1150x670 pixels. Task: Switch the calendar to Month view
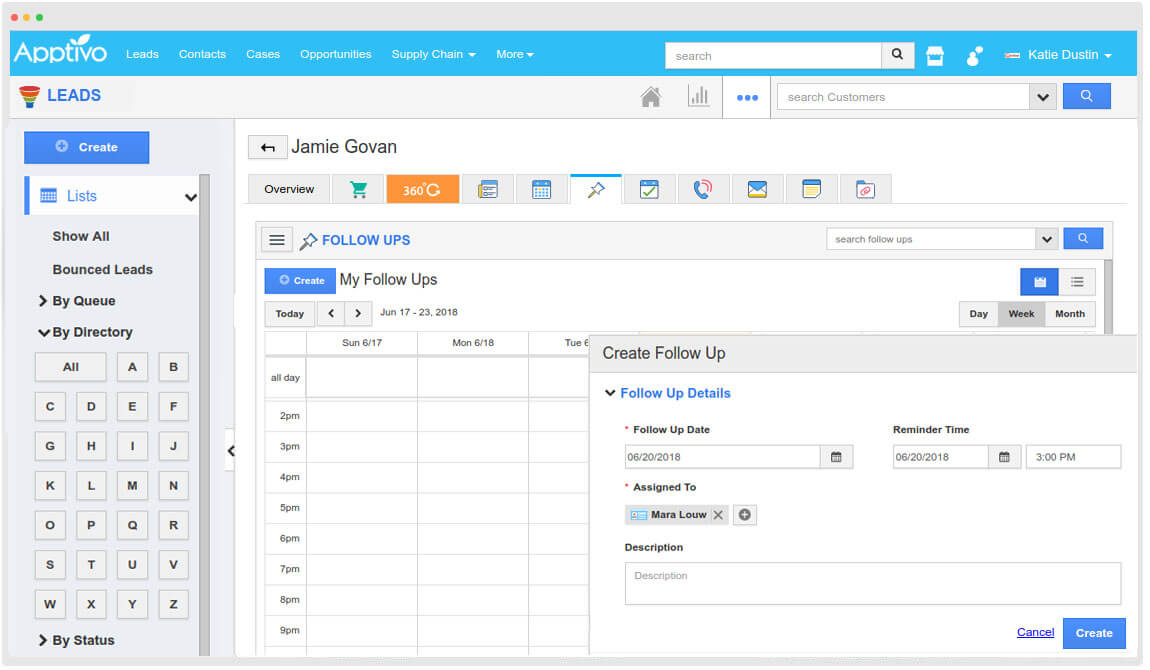point(1070,313)
